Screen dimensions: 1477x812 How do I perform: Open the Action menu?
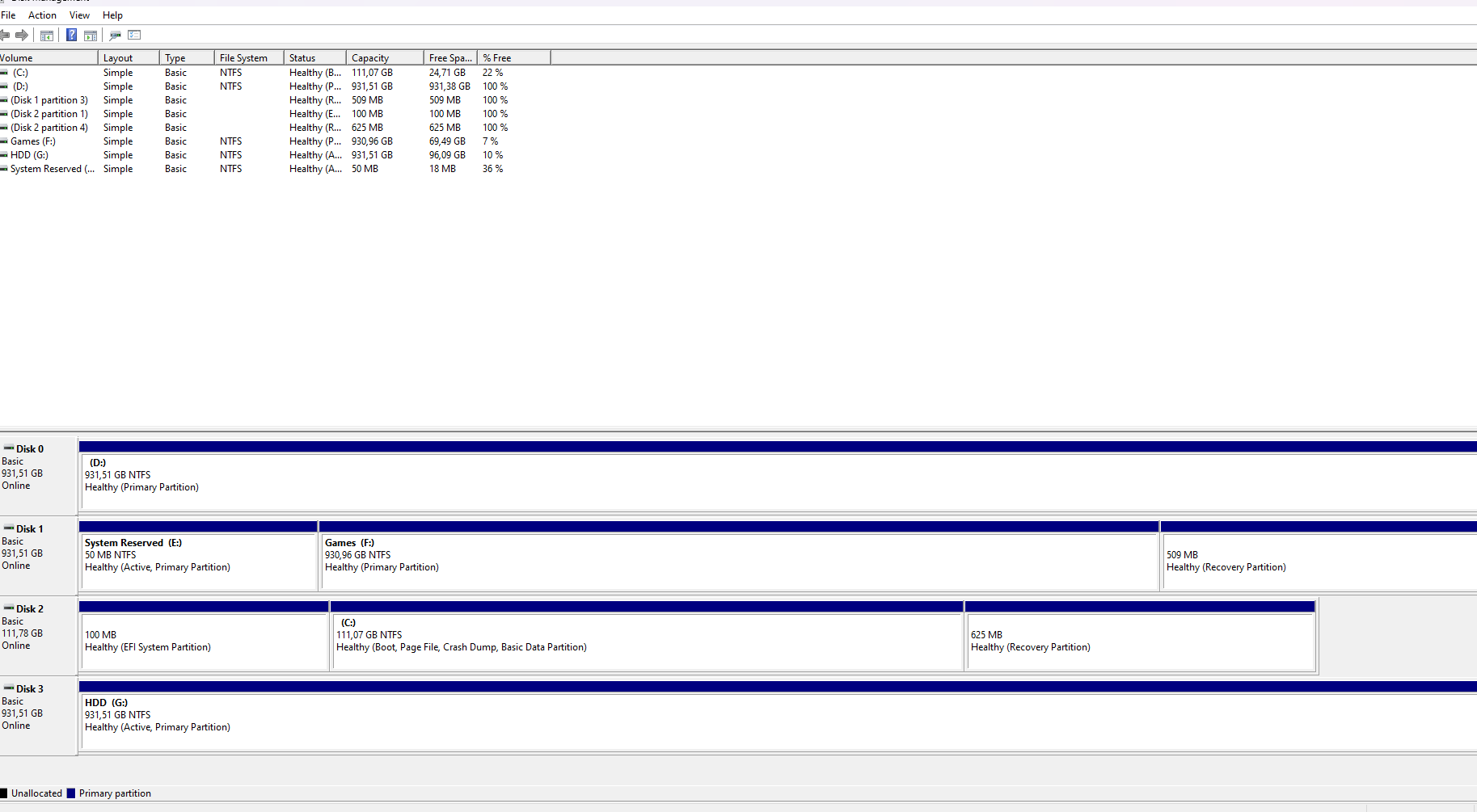(42, 15)
